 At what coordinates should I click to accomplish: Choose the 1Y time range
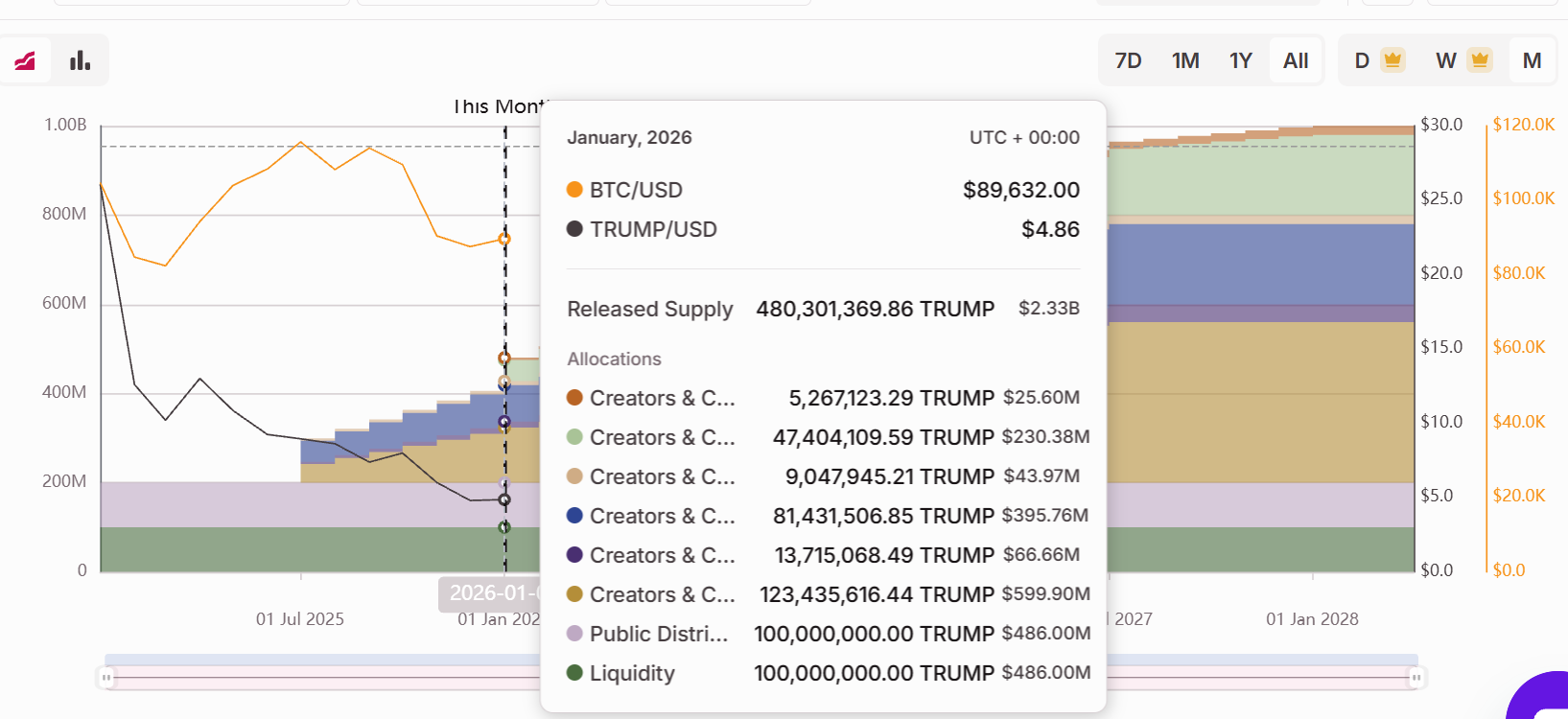pos(1241,60)
